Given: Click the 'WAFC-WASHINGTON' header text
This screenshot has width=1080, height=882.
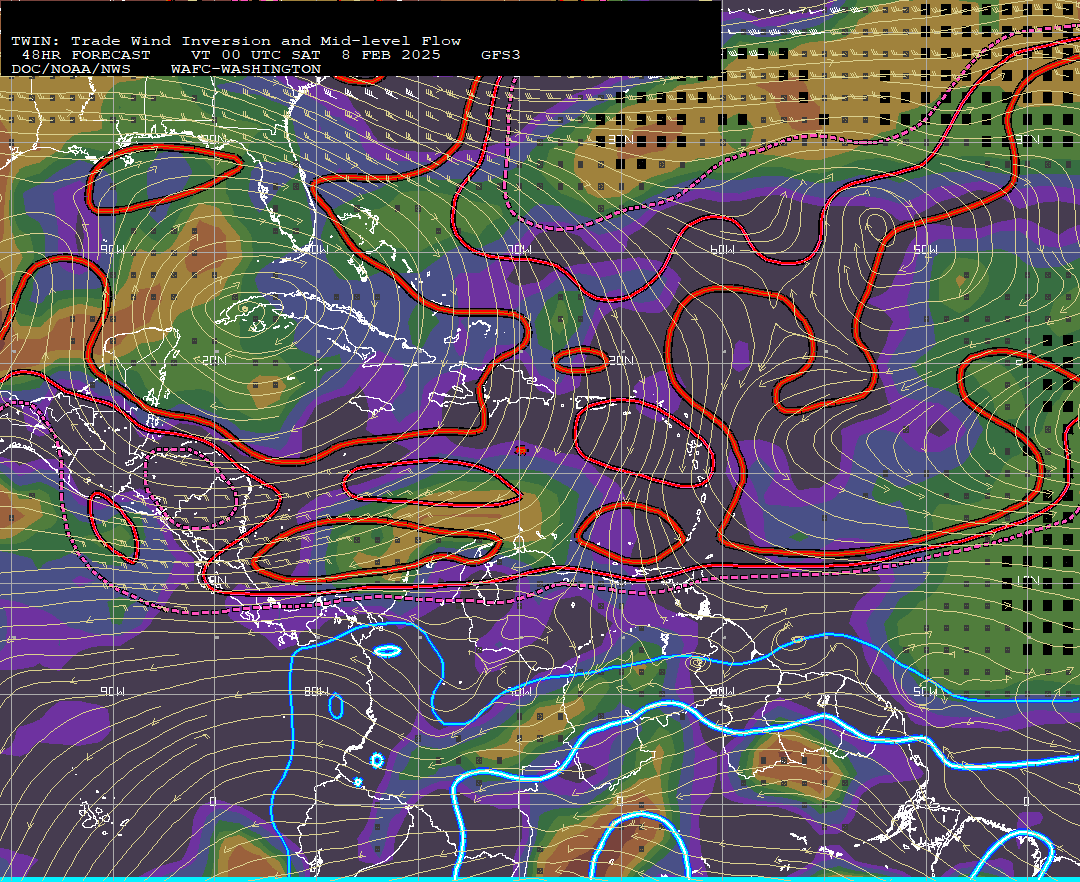Looking at the screenshot, I should [246, 70].
